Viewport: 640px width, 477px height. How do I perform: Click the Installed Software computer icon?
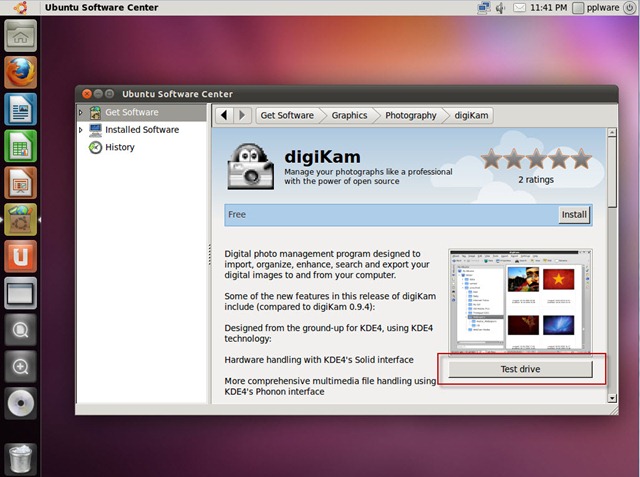[95, 130]
